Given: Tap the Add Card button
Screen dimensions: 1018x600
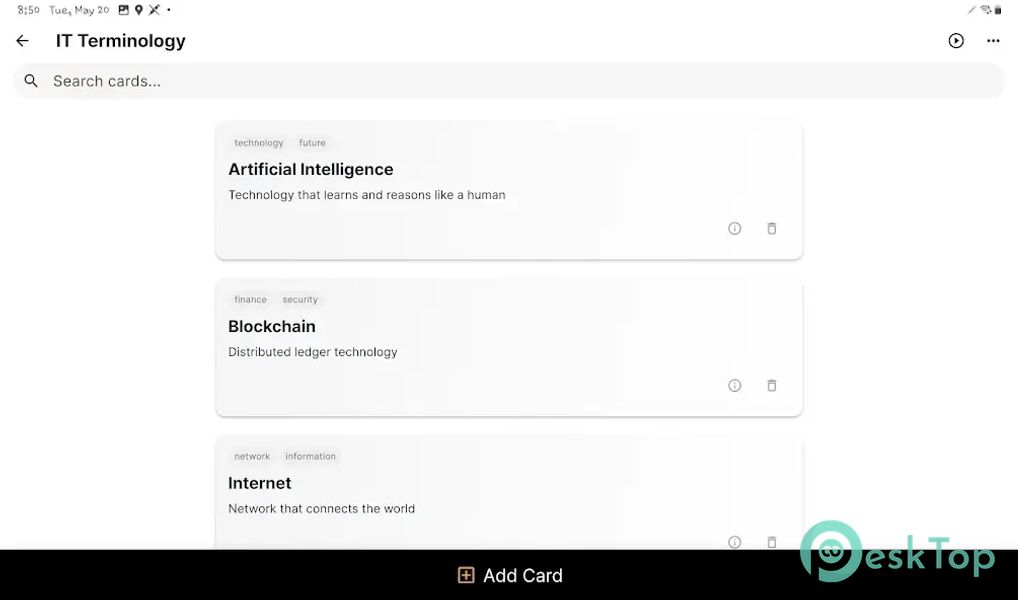Looking at the screenshot, I should click(510, 575).
